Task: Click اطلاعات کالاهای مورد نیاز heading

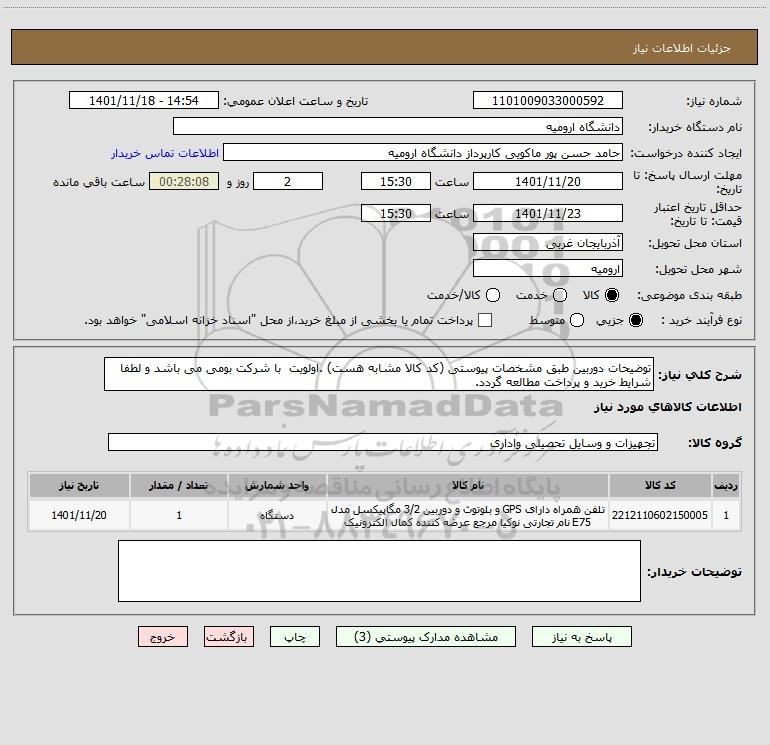Action: (668, 407)
